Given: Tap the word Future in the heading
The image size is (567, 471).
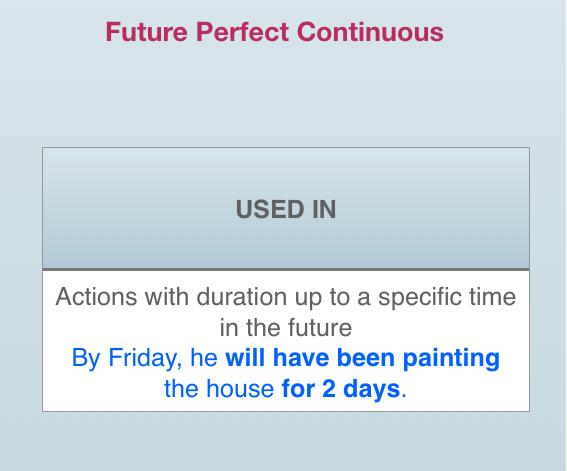Looking at the screenshot, I should click(147, 32).
